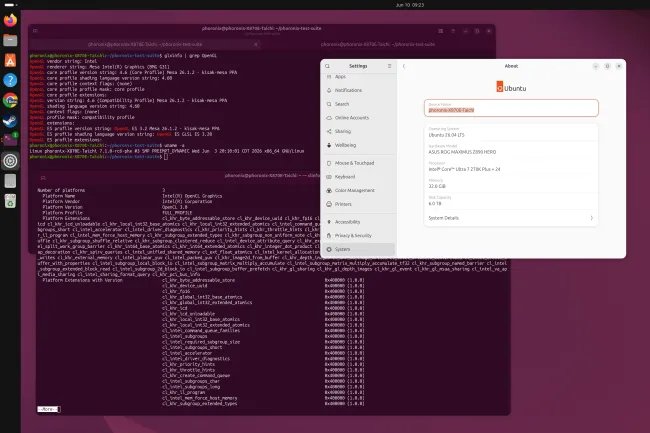Select Privacy & Security in Settings
650x433 pixels.
359,236
